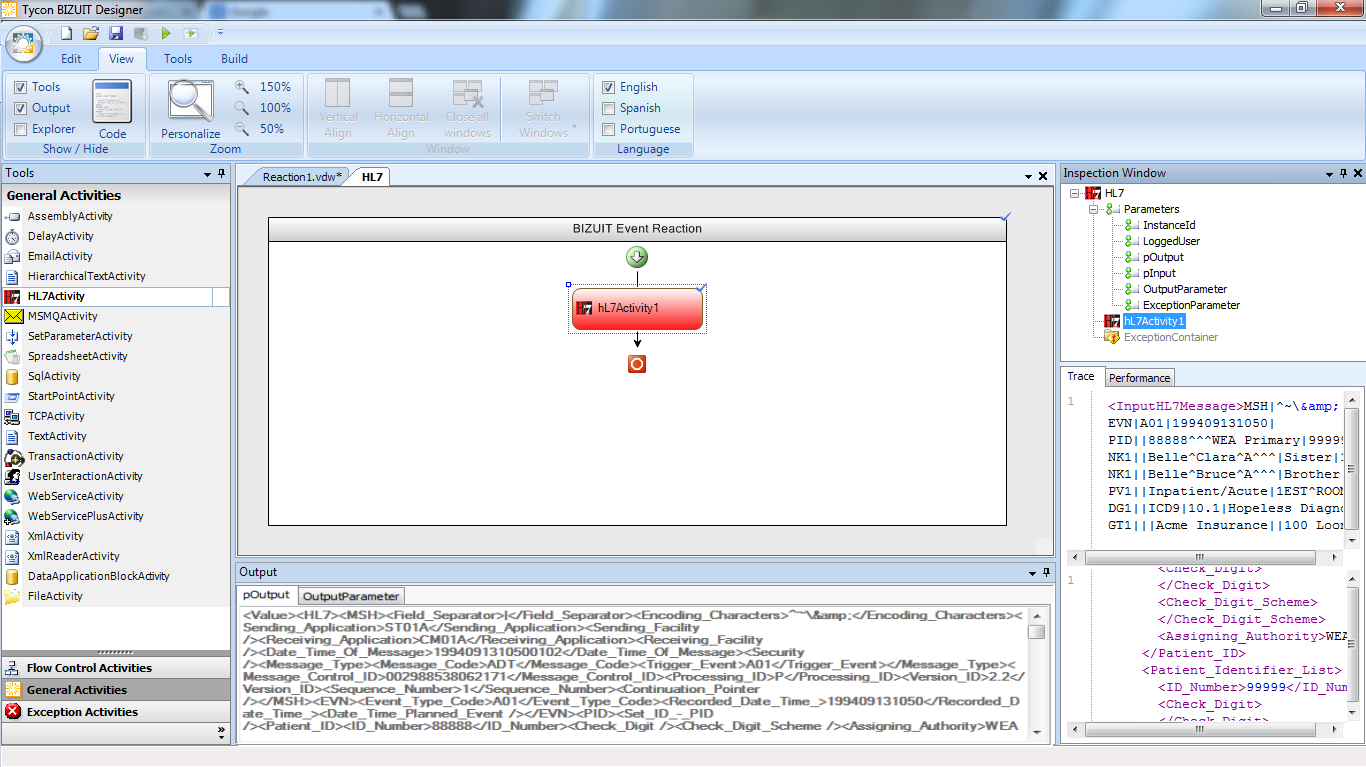Pick TCPActivity from toolbox
Screen dimensions: 1366x767
56,416
